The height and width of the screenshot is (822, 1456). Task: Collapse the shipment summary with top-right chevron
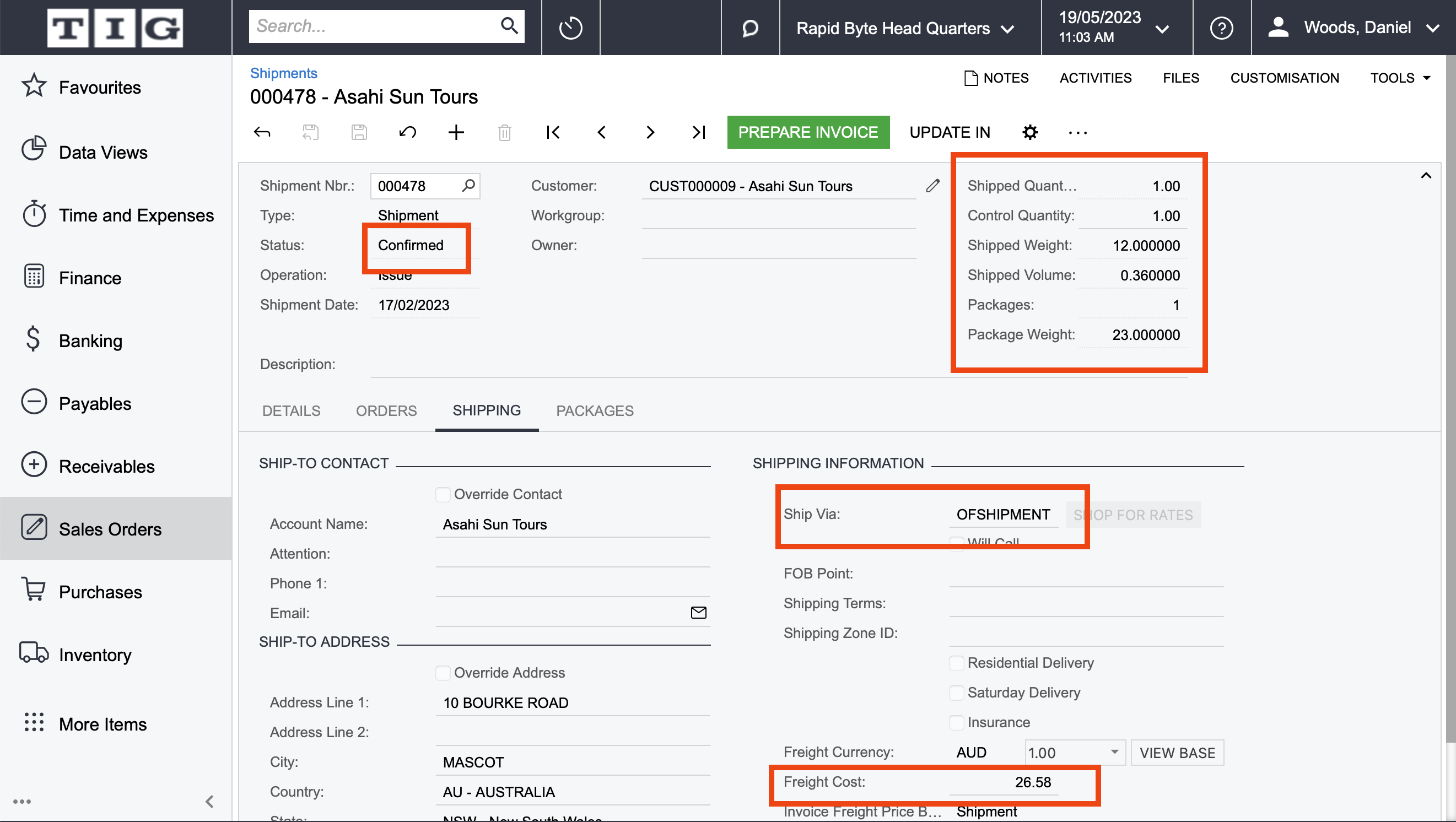(x=1426, y=175)
